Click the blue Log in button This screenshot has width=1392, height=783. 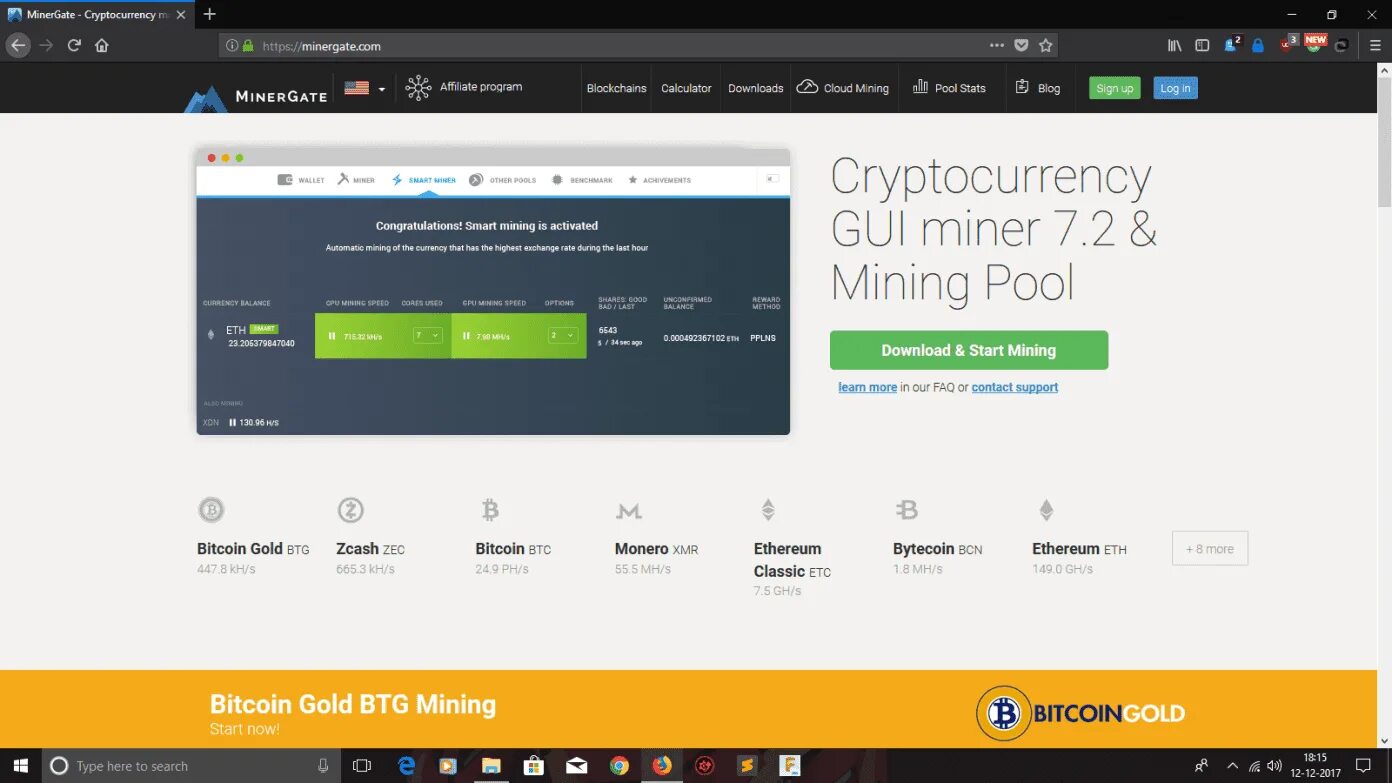(1175, 88)
